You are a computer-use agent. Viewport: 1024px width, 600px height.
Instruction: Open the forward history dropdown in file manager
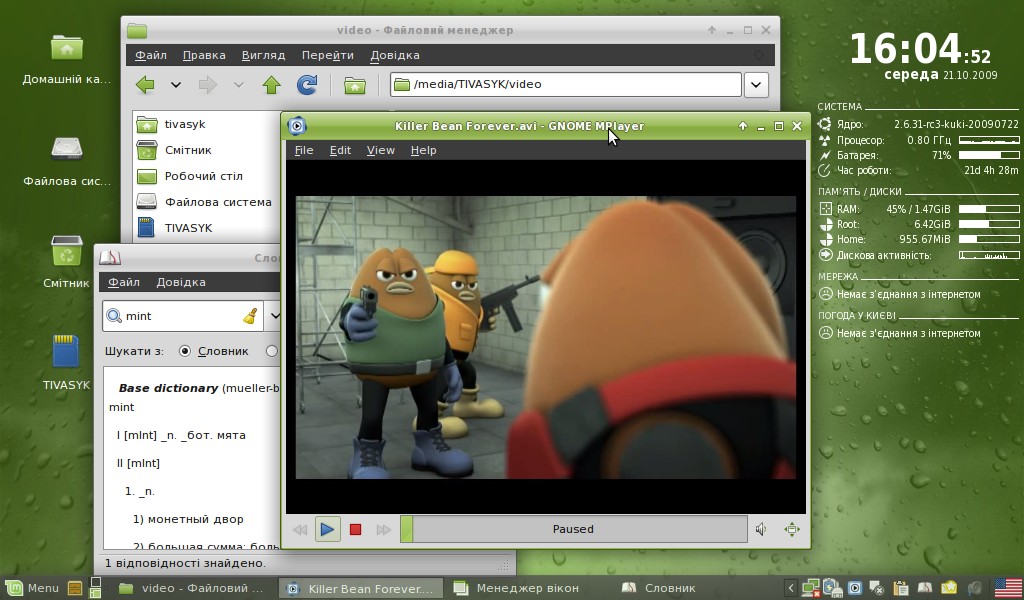click(x=238, y=84)
